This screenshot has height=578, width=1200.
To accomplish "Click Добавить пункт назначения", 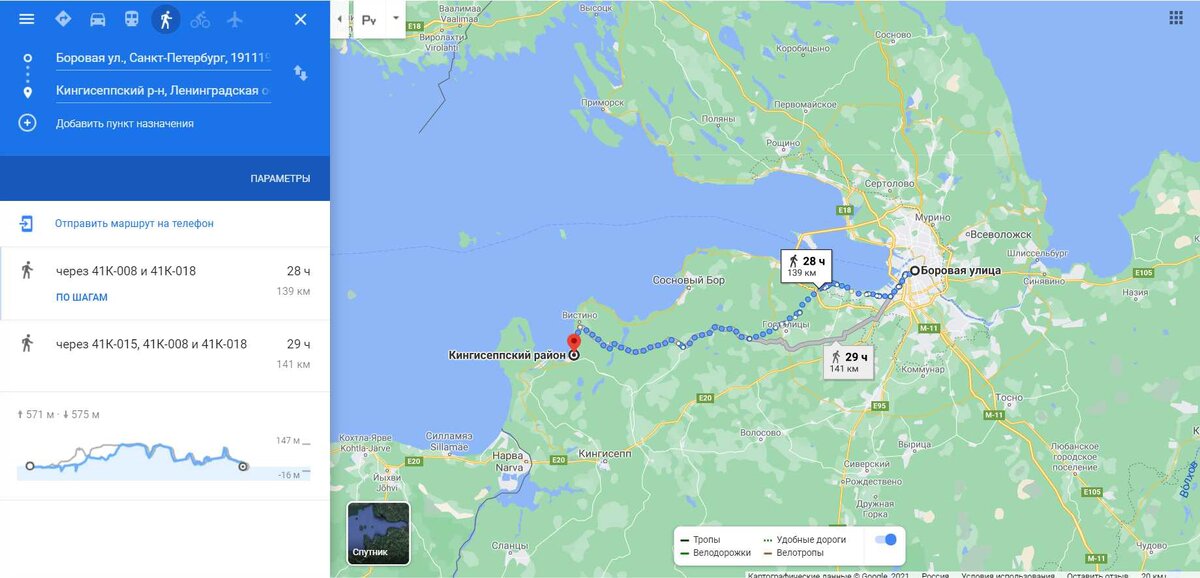I will [x=125, y=124].
